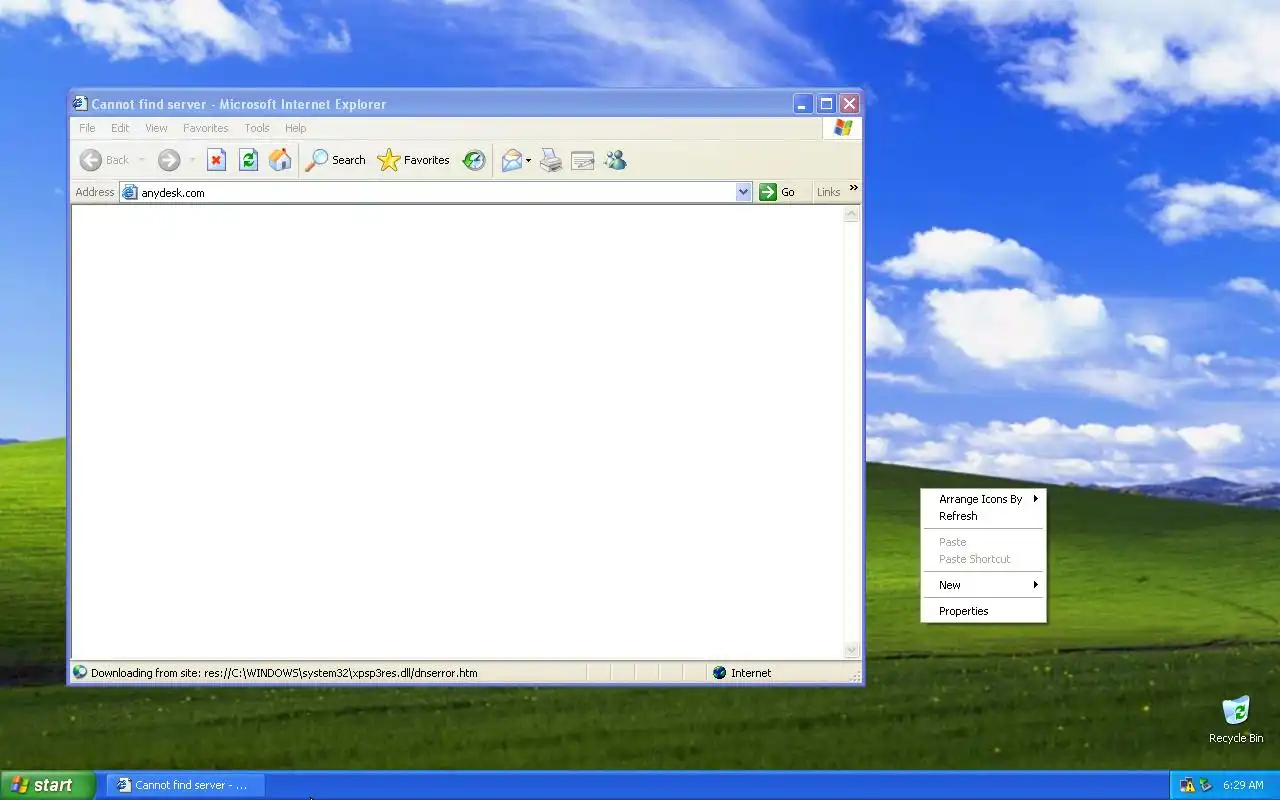1280x800 pixels.
Task: Choose Refresh from the desktop context menu
Action: [984, 516]
